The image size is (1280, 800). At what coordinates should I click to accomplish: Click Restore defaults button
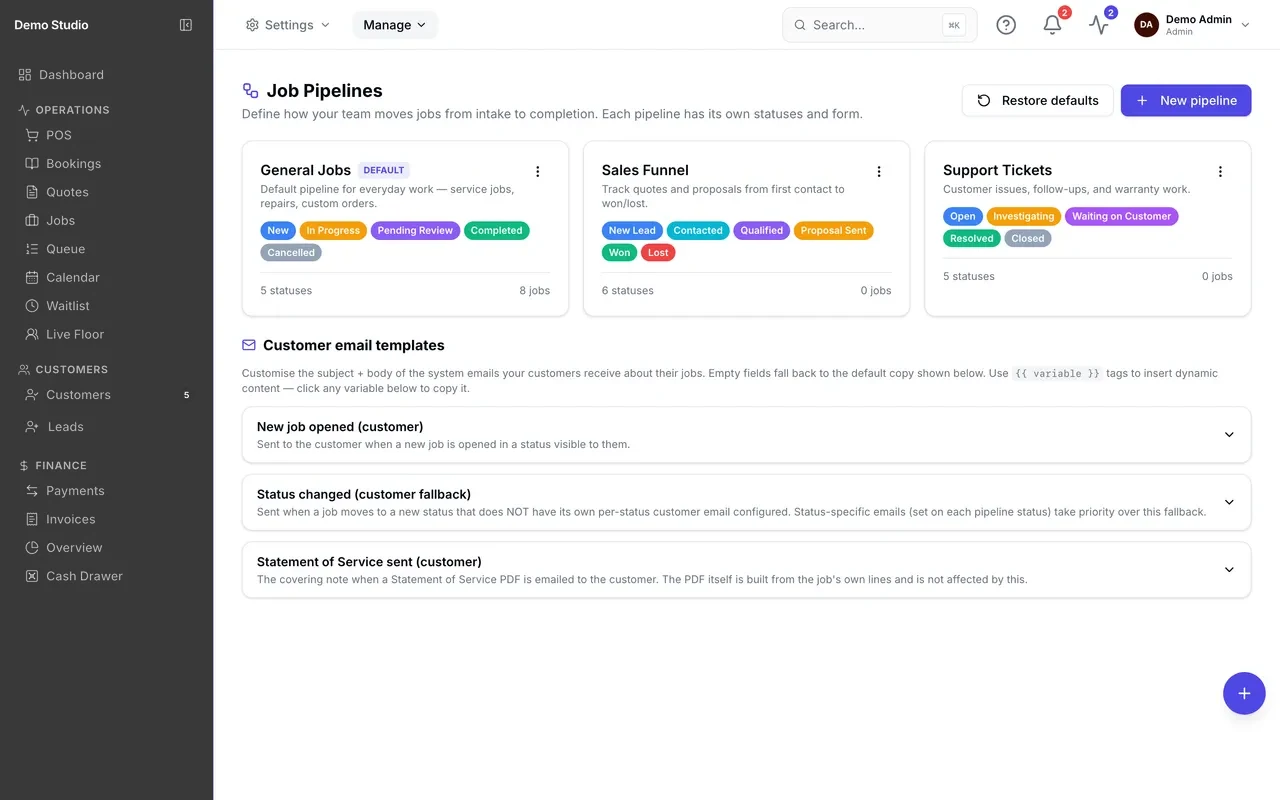point(1037,100)
